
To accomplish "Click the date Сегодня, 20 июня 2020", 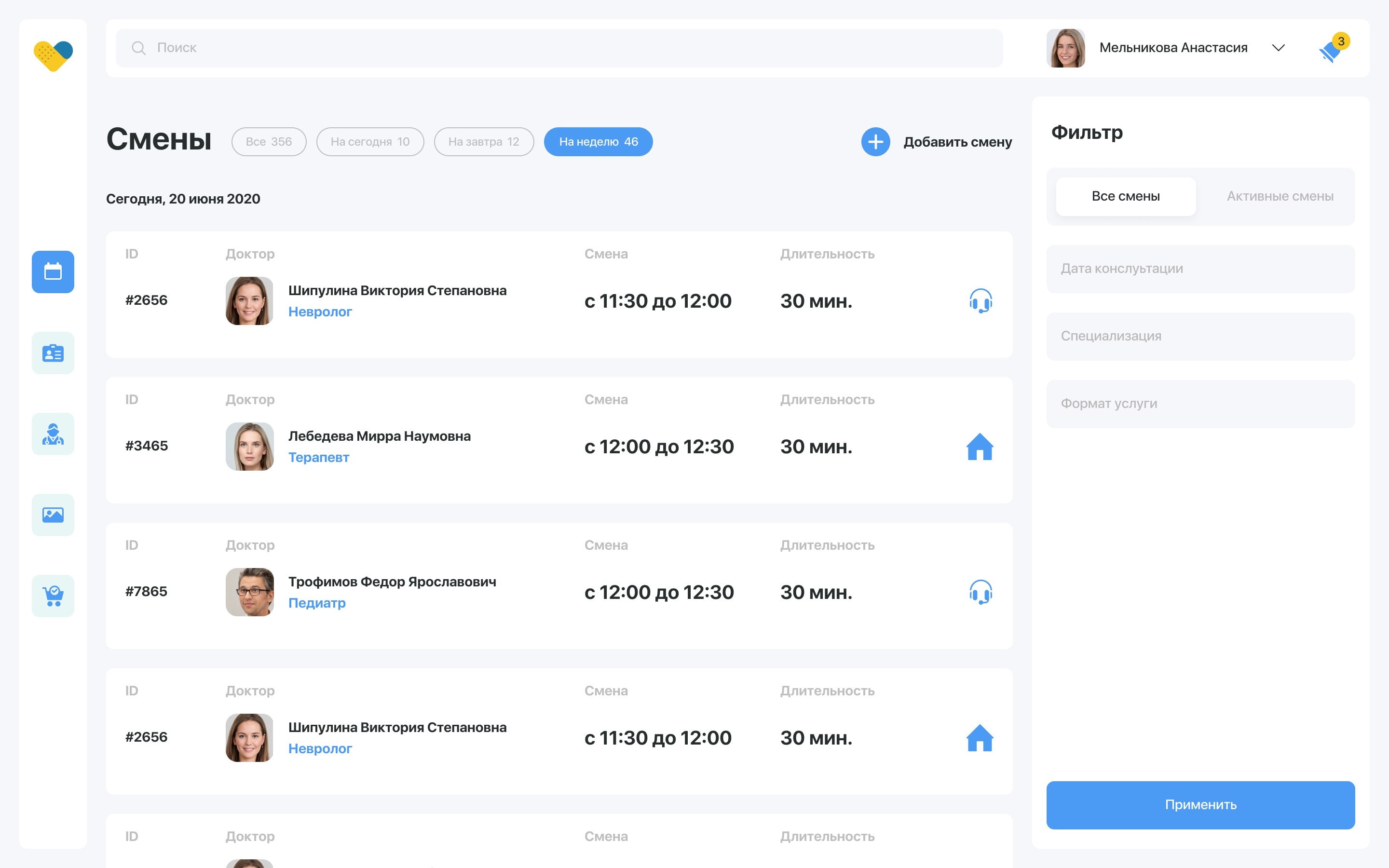I will (x=183, y=199).
